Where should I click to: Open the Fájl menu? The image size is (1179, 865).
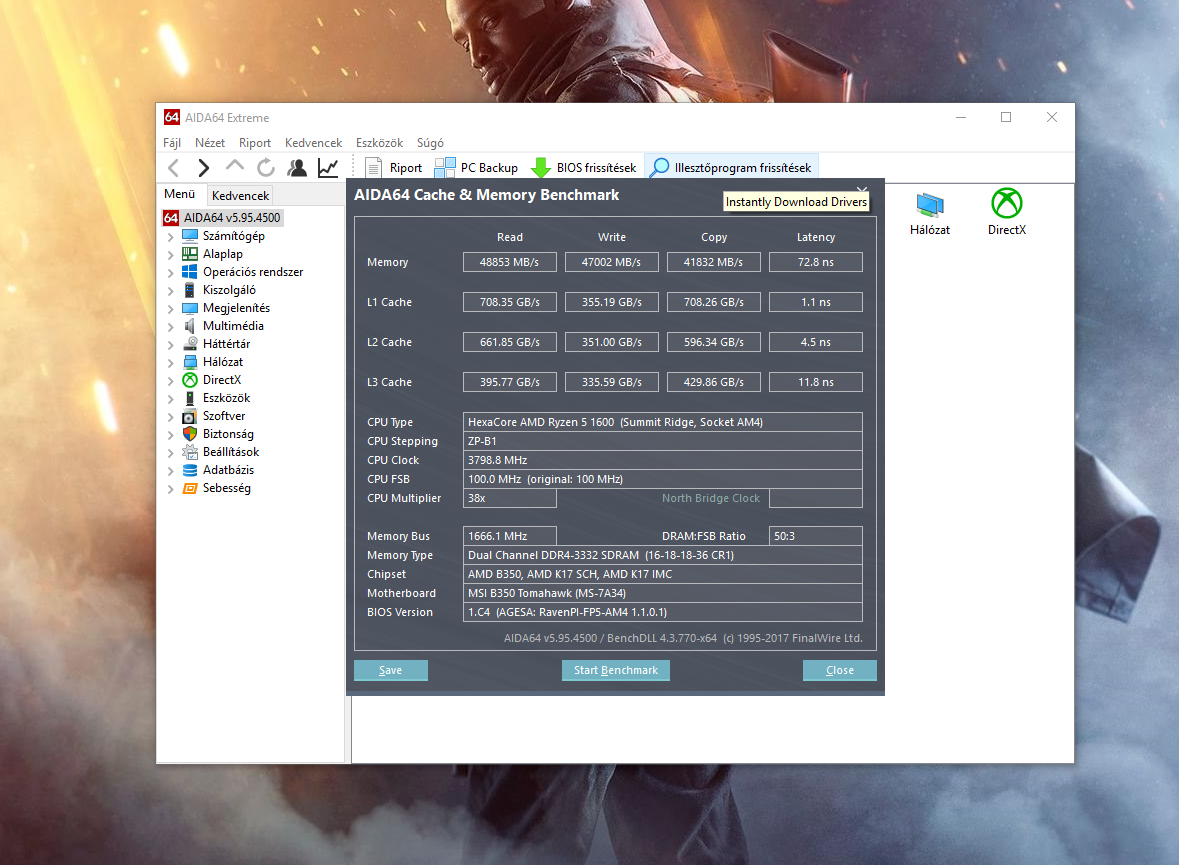171,143
